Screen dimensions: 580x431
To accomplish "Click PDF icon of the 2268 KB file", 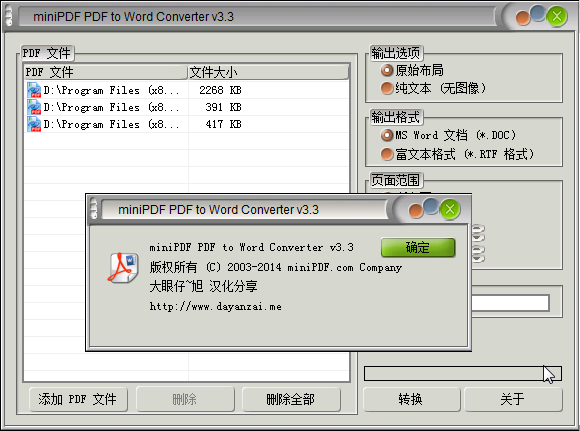I will tap(34, 90).
